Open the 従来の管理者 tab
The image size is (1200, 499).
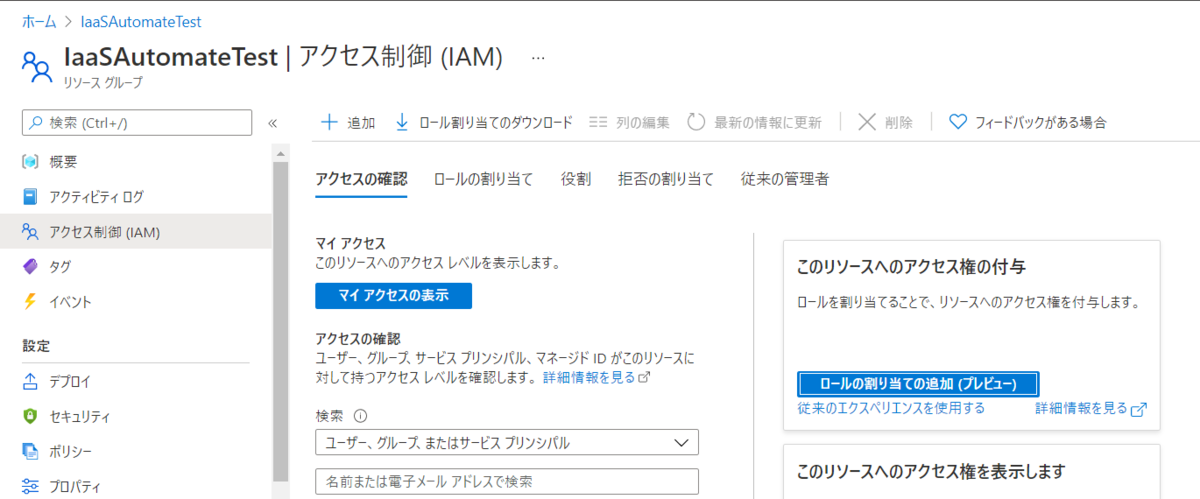point(785,180)
